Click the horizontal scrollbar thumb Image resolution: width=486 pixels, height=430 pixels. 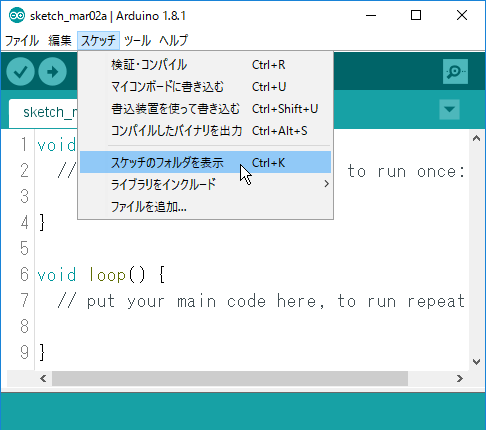[230, 378]
